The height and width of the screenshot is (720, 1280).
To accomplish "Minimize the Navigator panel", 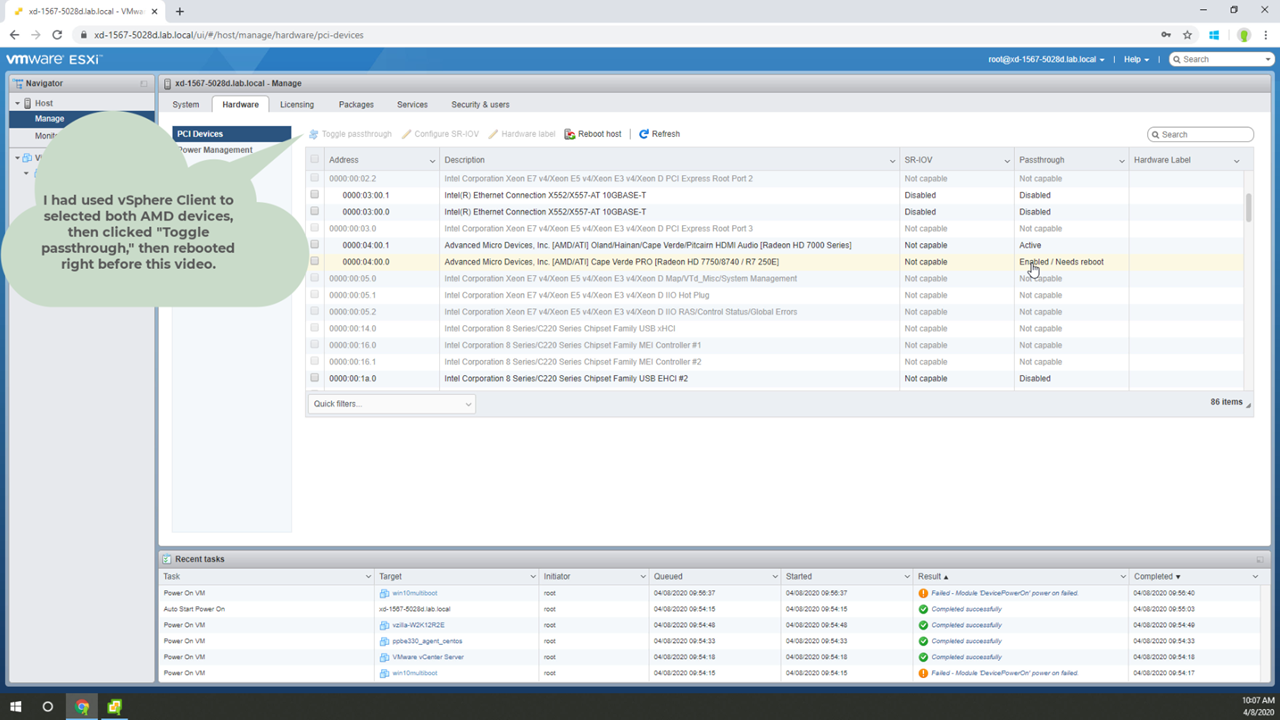I will (x=144, y=84).
